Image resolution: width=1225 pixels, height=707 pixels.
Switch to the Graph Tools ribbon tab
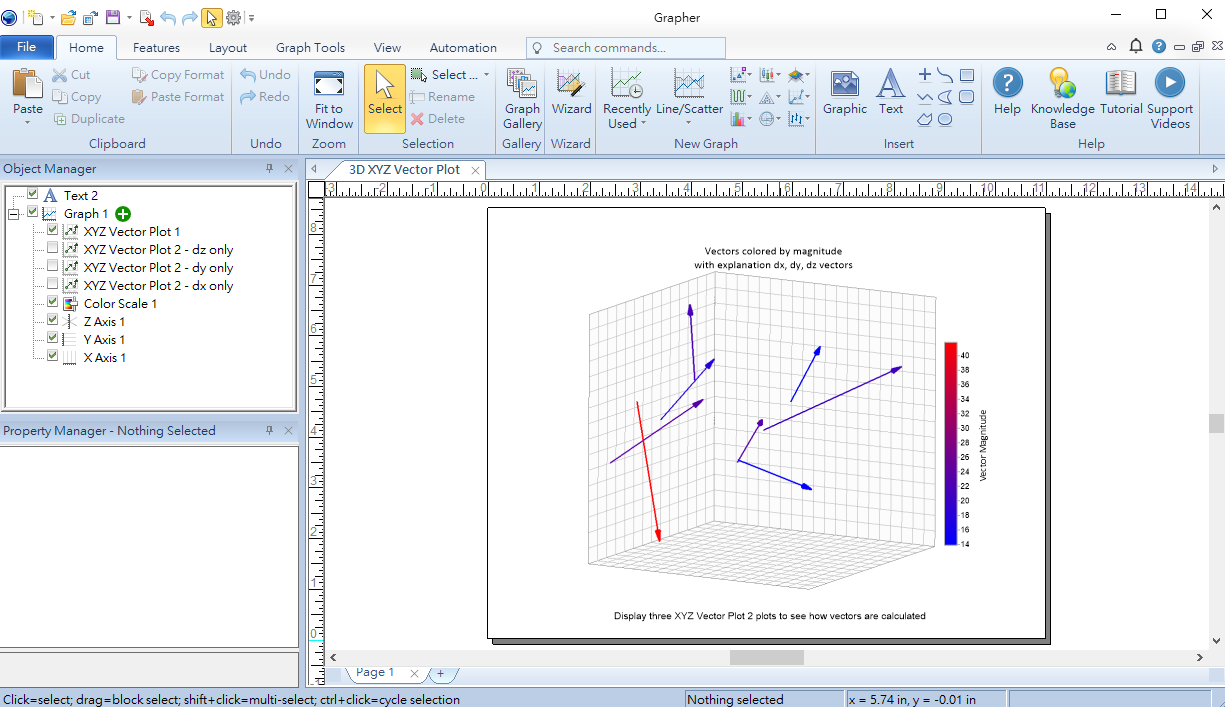coord(310,47)
